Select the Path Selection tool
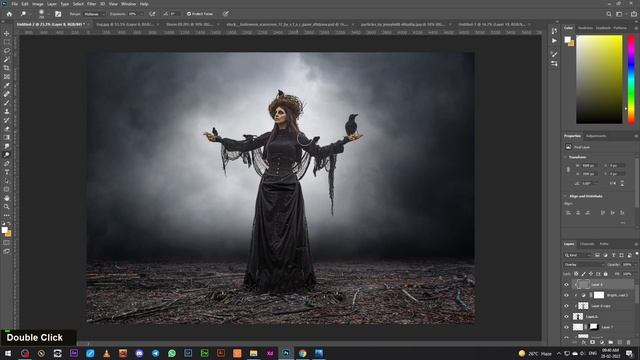Screen dimensions: 640x360 point(7,180)
